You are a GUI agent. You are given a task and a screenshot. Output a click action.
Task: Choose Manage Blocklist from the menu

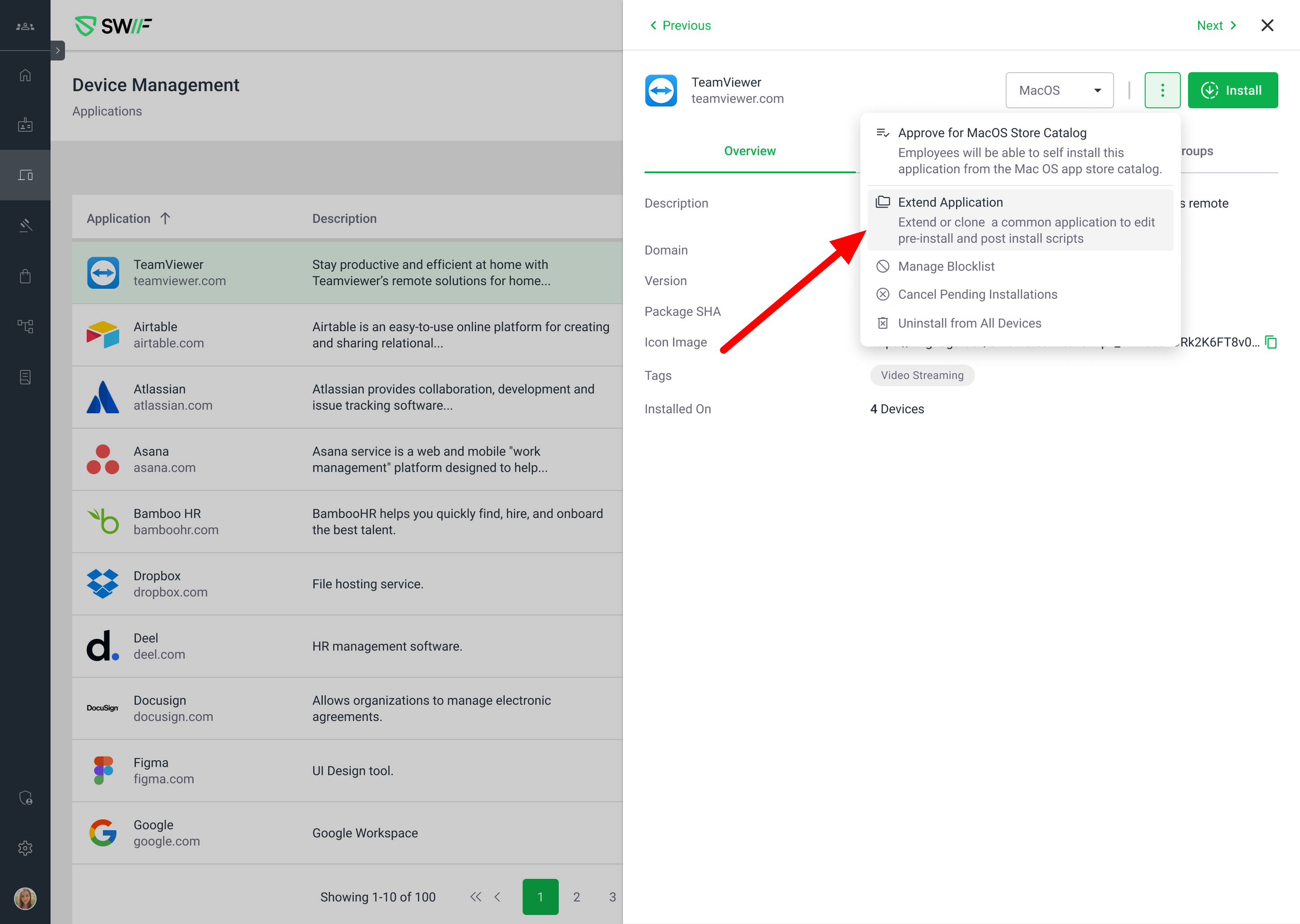(x=946, y=266)
